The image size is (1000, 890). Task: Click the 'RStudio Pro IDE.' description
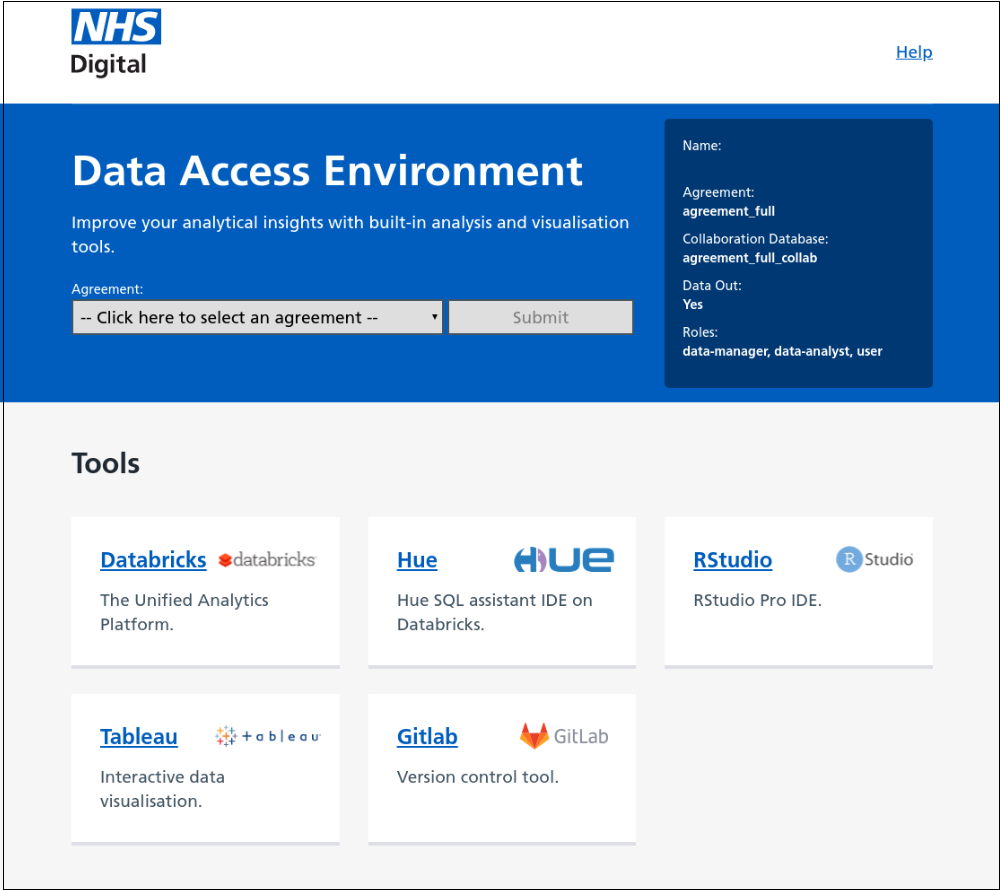point(757,601)
